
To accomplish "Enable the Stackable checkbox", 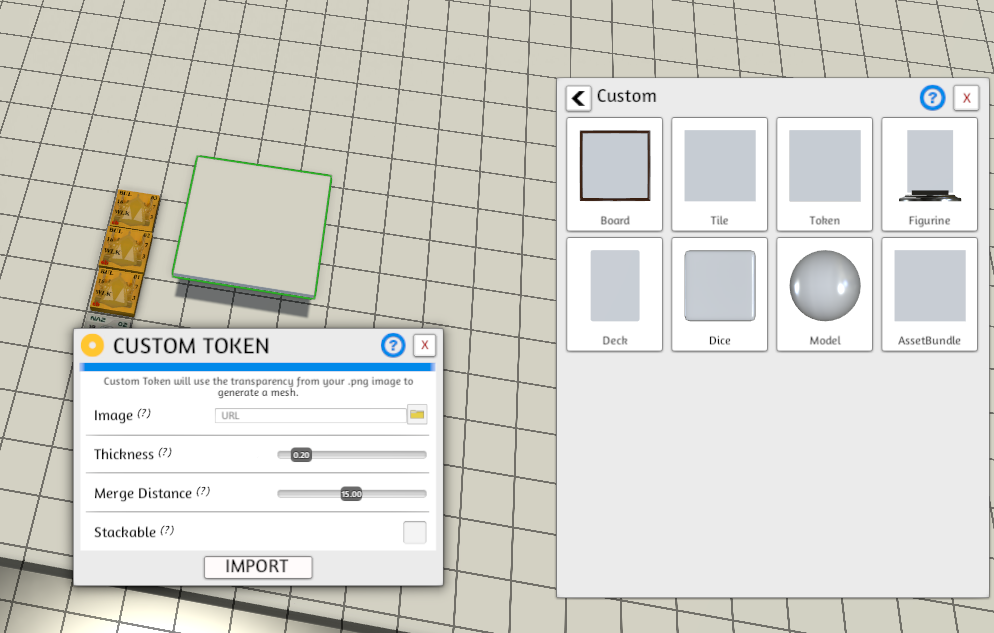I will (x=415, y=532).
